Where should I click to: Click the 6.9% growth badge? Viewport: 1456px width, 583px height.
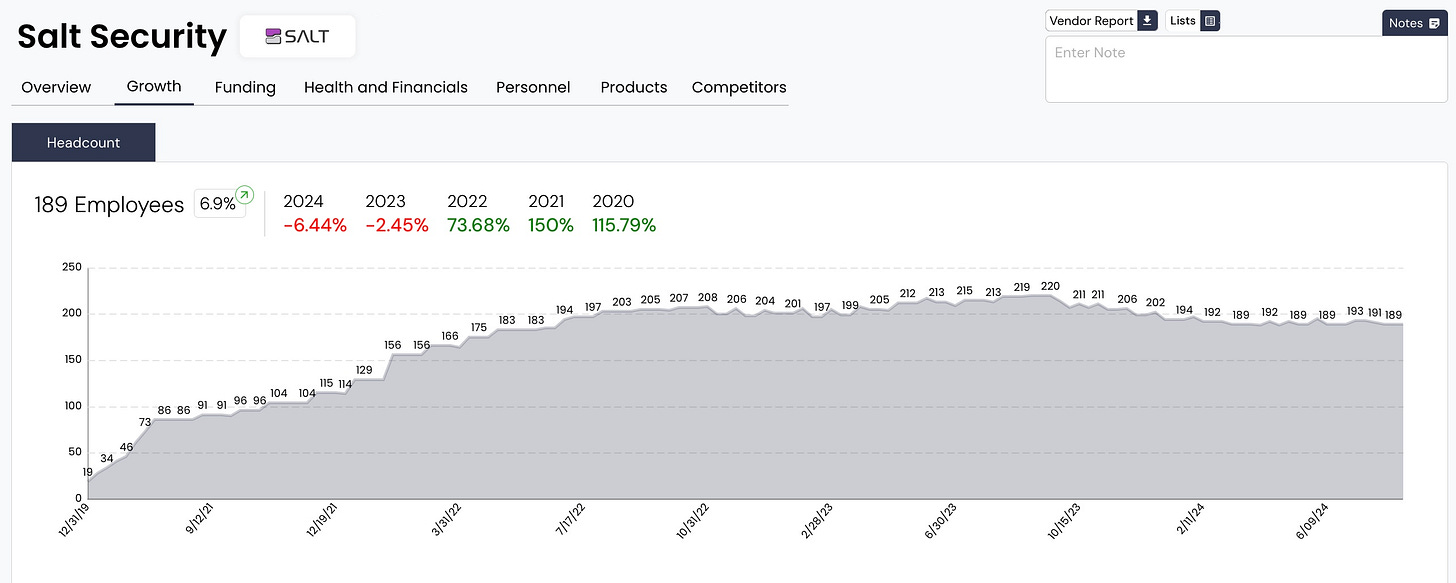point(219,204)
